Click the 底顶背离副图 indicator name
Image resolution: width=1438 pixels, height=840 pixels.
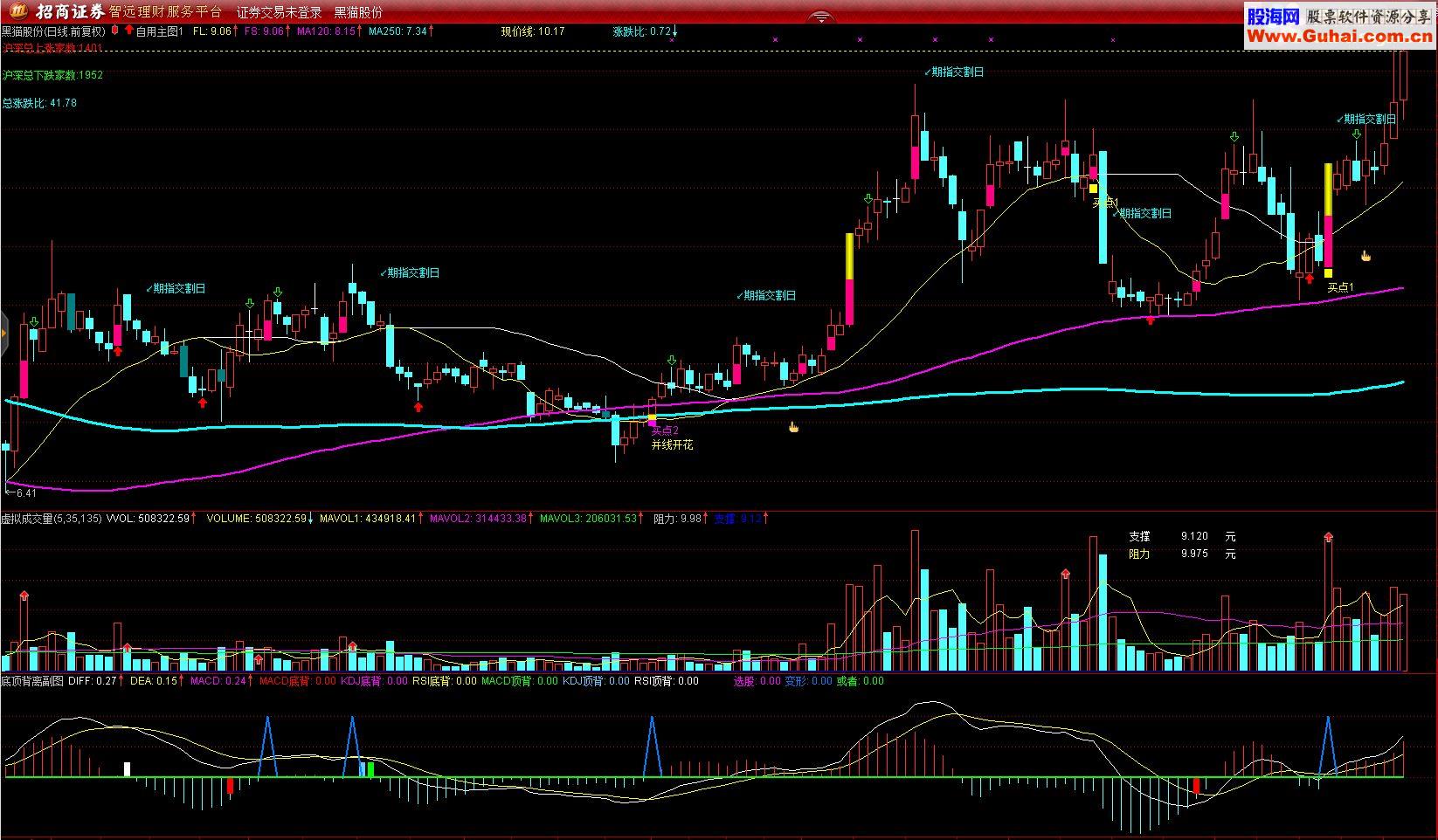click(x=32, y=681)
